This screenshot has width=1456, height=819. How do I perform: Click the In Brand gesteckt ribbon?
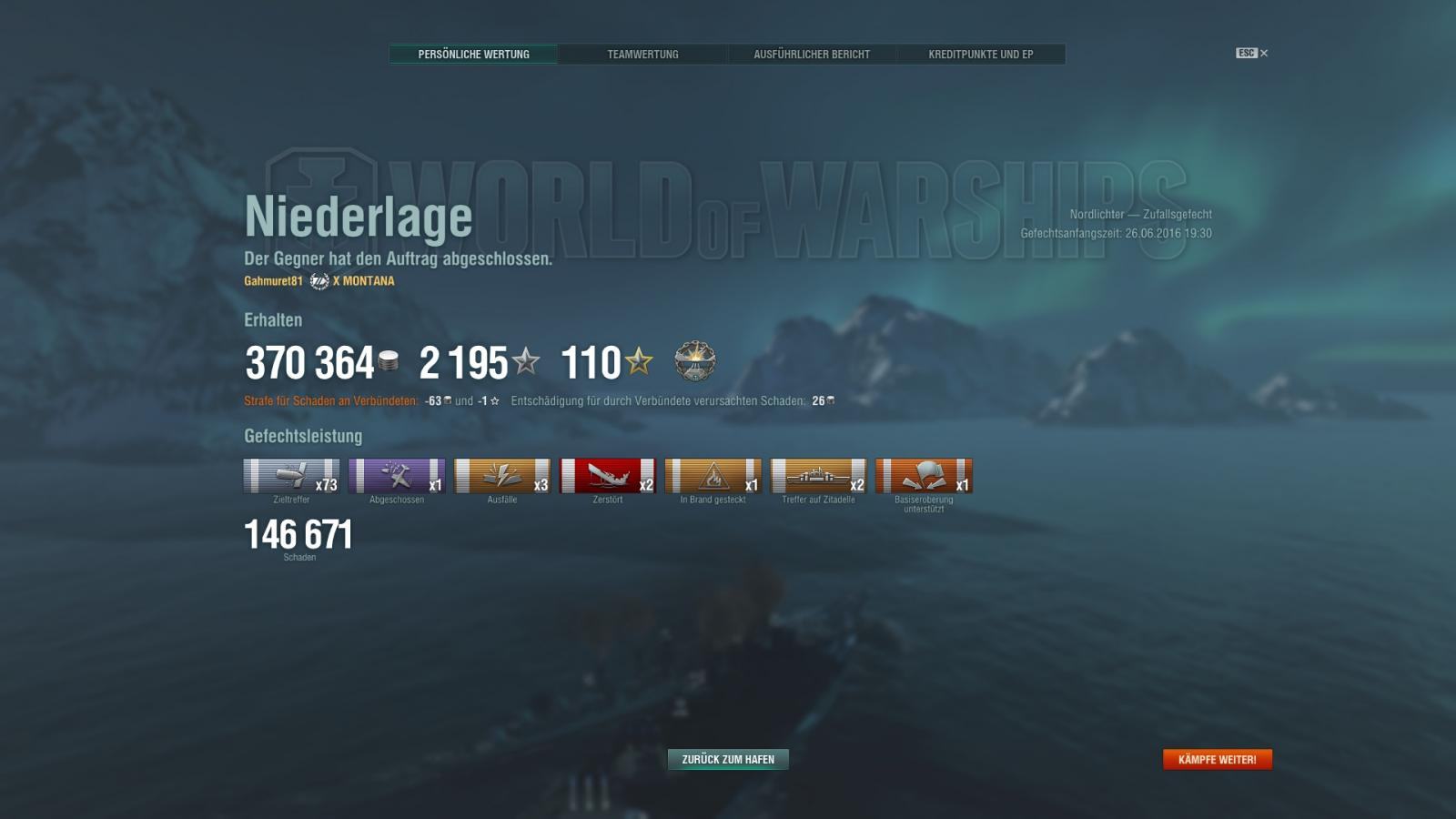713,476
